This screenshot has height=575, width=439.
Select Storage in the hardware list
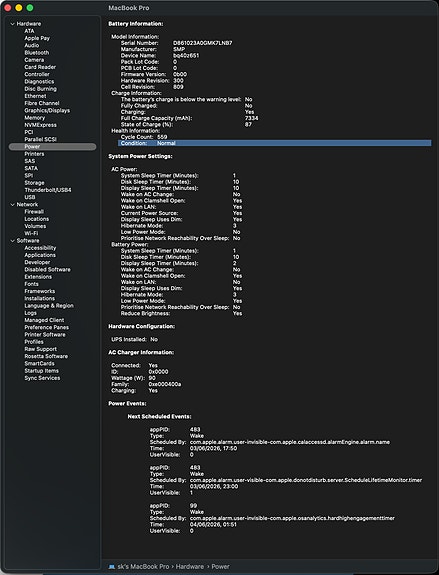coord(34,183)
